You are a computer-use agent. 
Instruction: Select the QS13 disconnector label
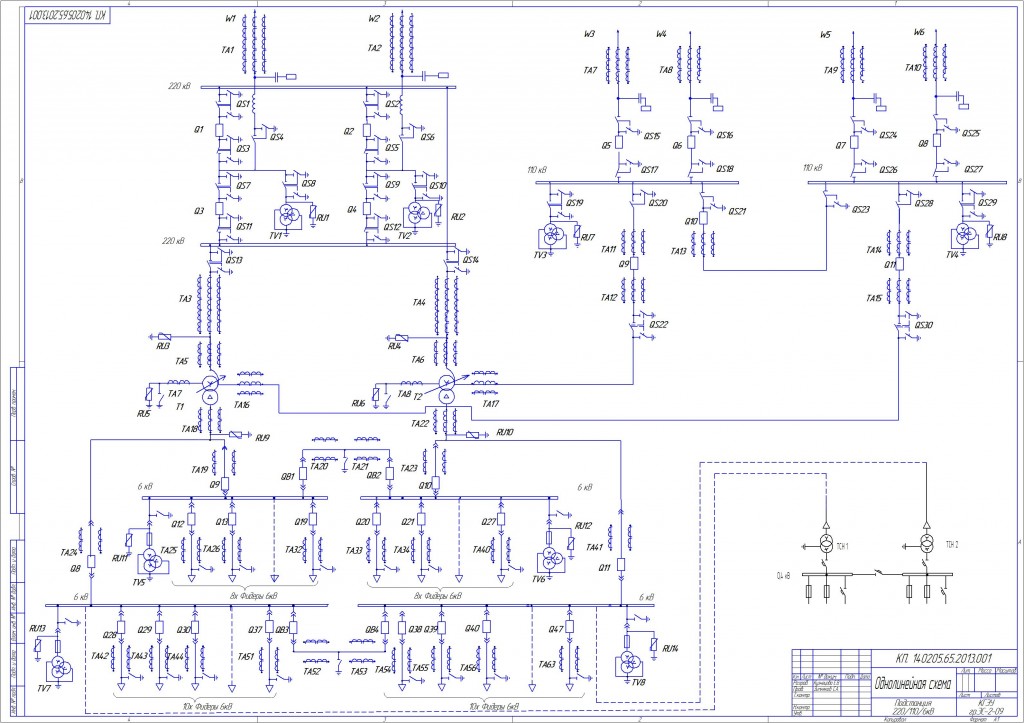pos(234,261)
